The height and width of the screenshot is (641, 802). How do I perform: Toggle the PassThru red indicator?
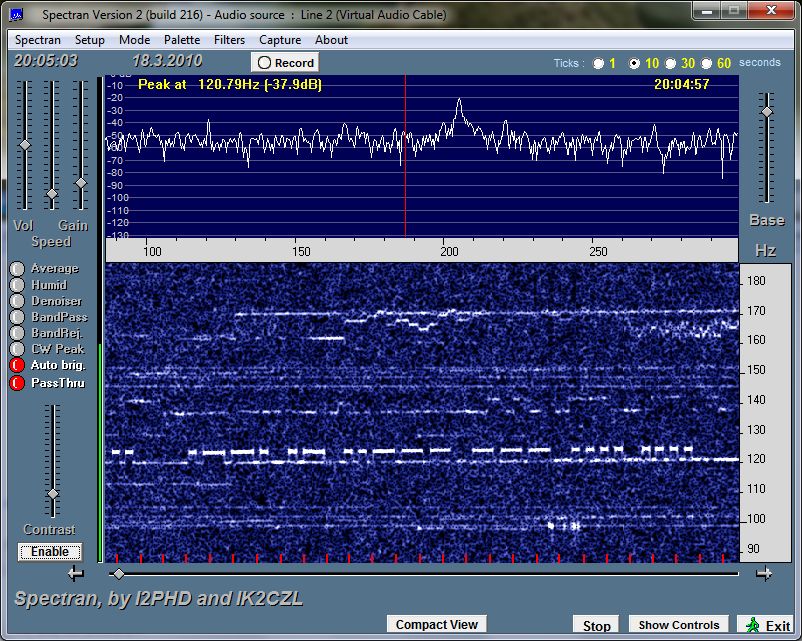[x=17, y=383]
